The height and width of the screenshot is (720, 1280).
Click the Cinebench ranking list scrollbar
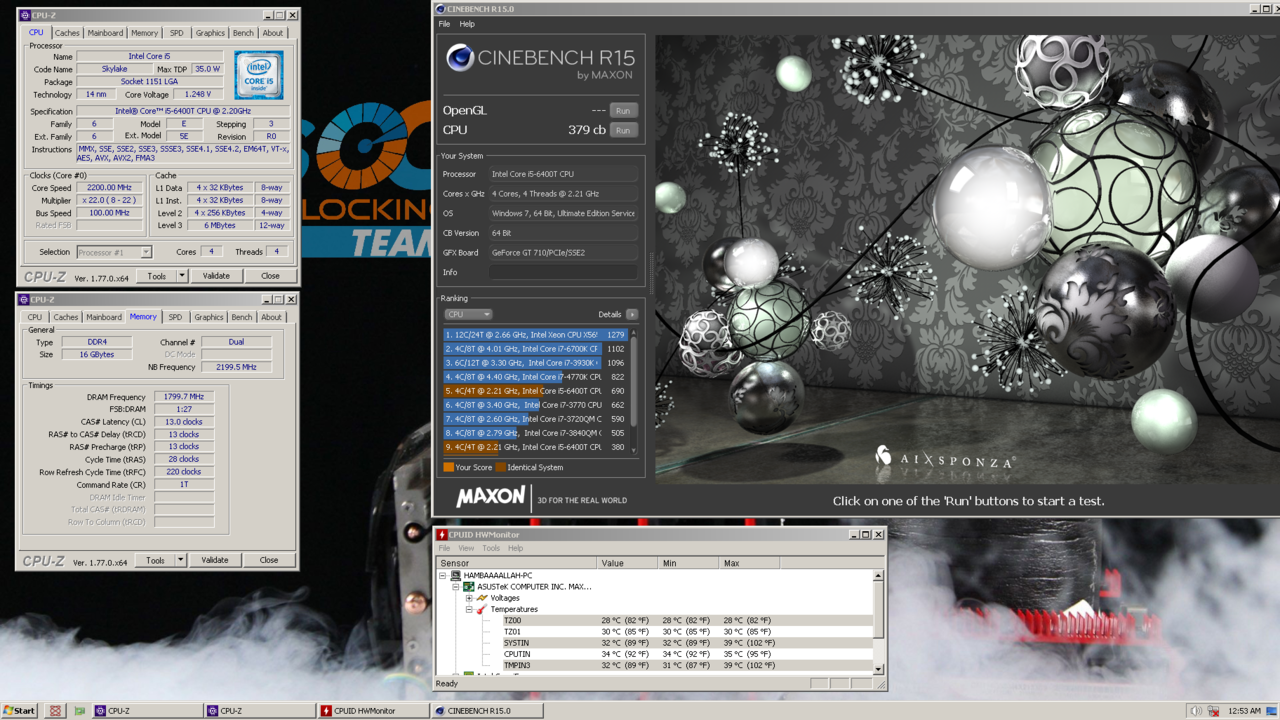[x=633, y=390]
